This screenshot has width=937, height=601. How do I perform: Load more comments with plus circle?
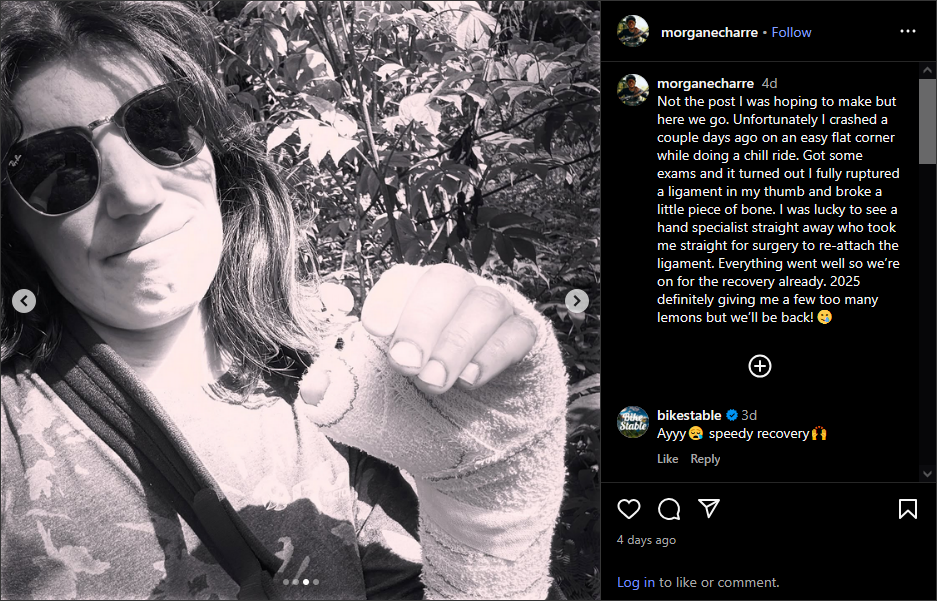760,366
